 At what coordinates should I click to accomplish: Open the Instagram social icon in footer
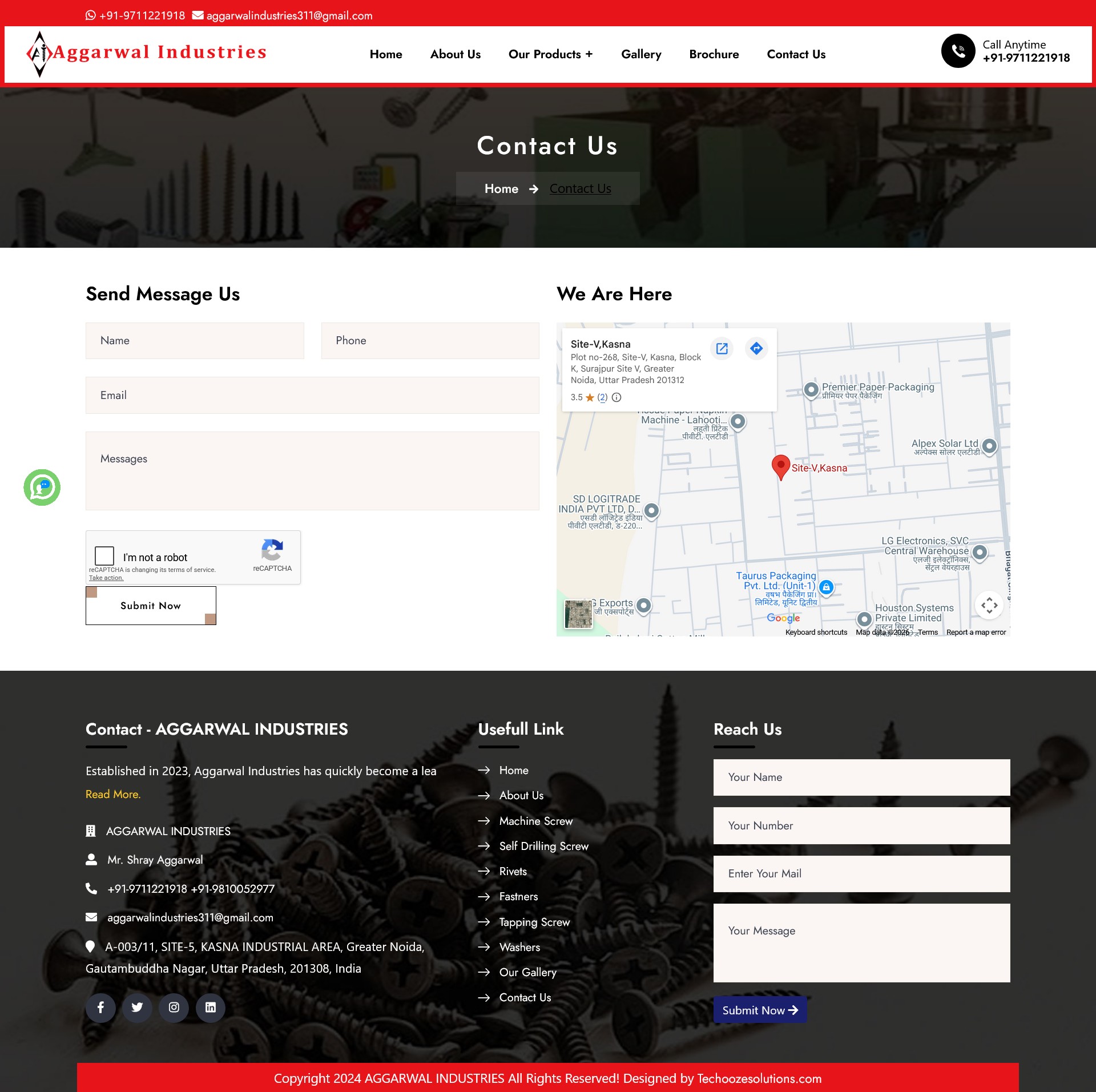pos(174,1008)
